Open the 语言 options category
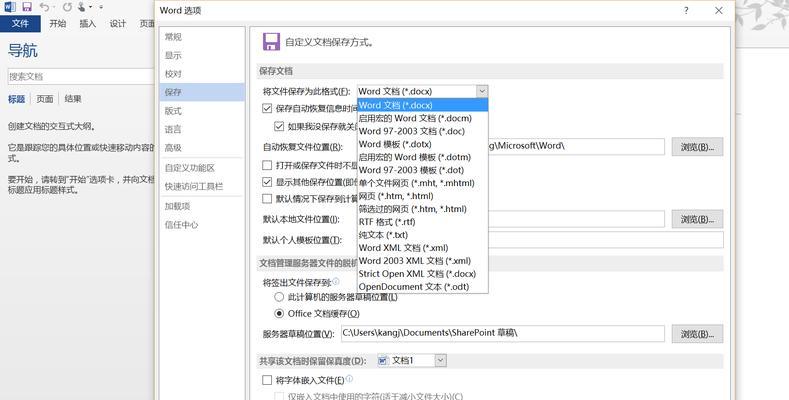The image size is (789, 400). coord(202,129)
